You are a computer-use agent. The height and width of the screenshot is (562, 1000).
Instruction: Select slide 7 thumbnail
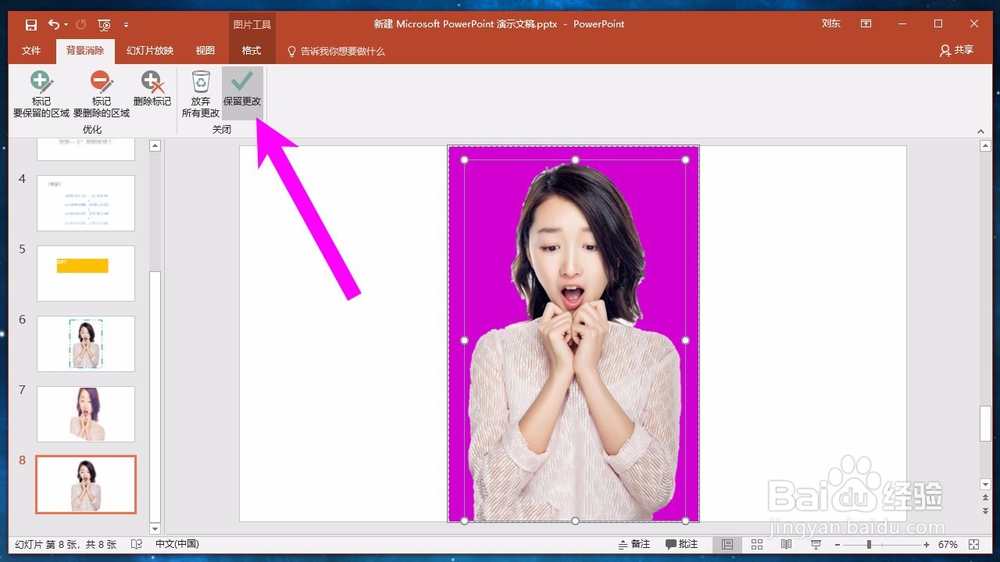pyautogui.click(x=85, y=413)
